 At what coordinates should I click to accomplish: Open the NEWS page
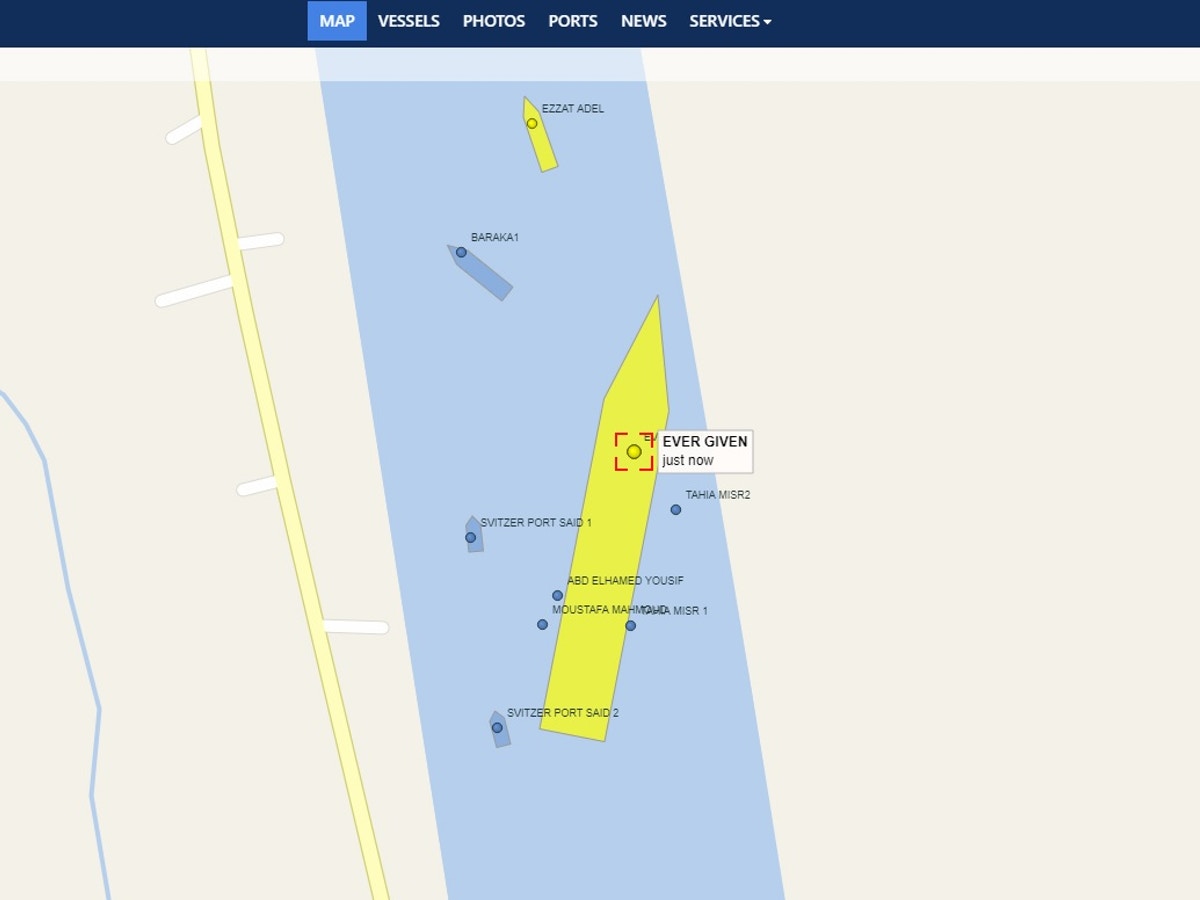[644, 21]
